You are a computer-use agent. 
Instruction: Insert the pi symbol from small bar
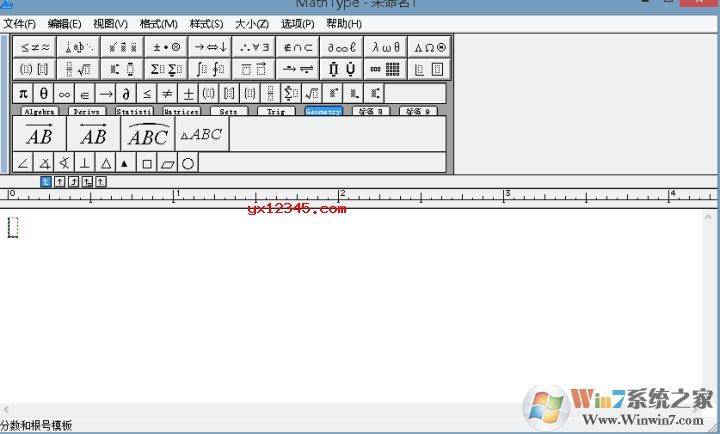pos(23,94)
